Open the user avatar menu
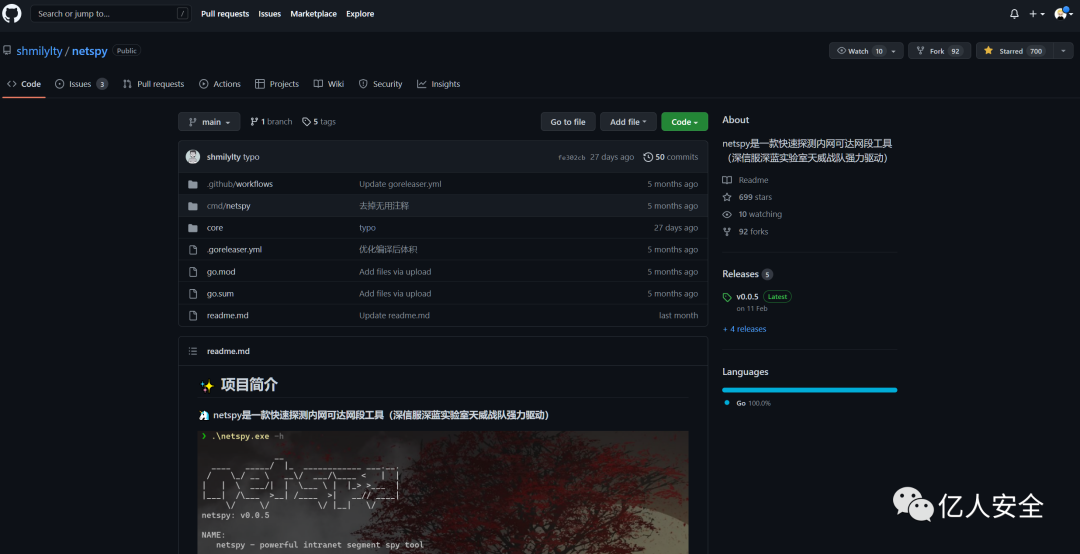Image resolution: width=1080 pixels, height=554 pixels. 1064,14
